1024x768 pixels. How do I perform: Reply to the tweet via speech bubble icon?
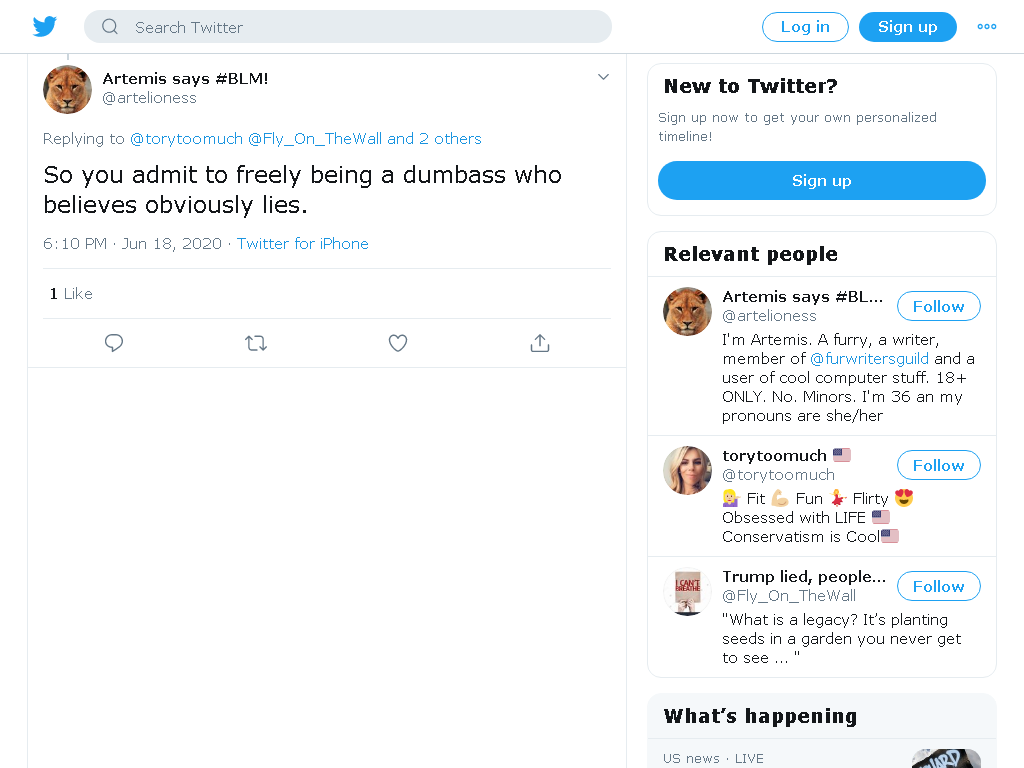pyautogui.click(x=114, y=343)
